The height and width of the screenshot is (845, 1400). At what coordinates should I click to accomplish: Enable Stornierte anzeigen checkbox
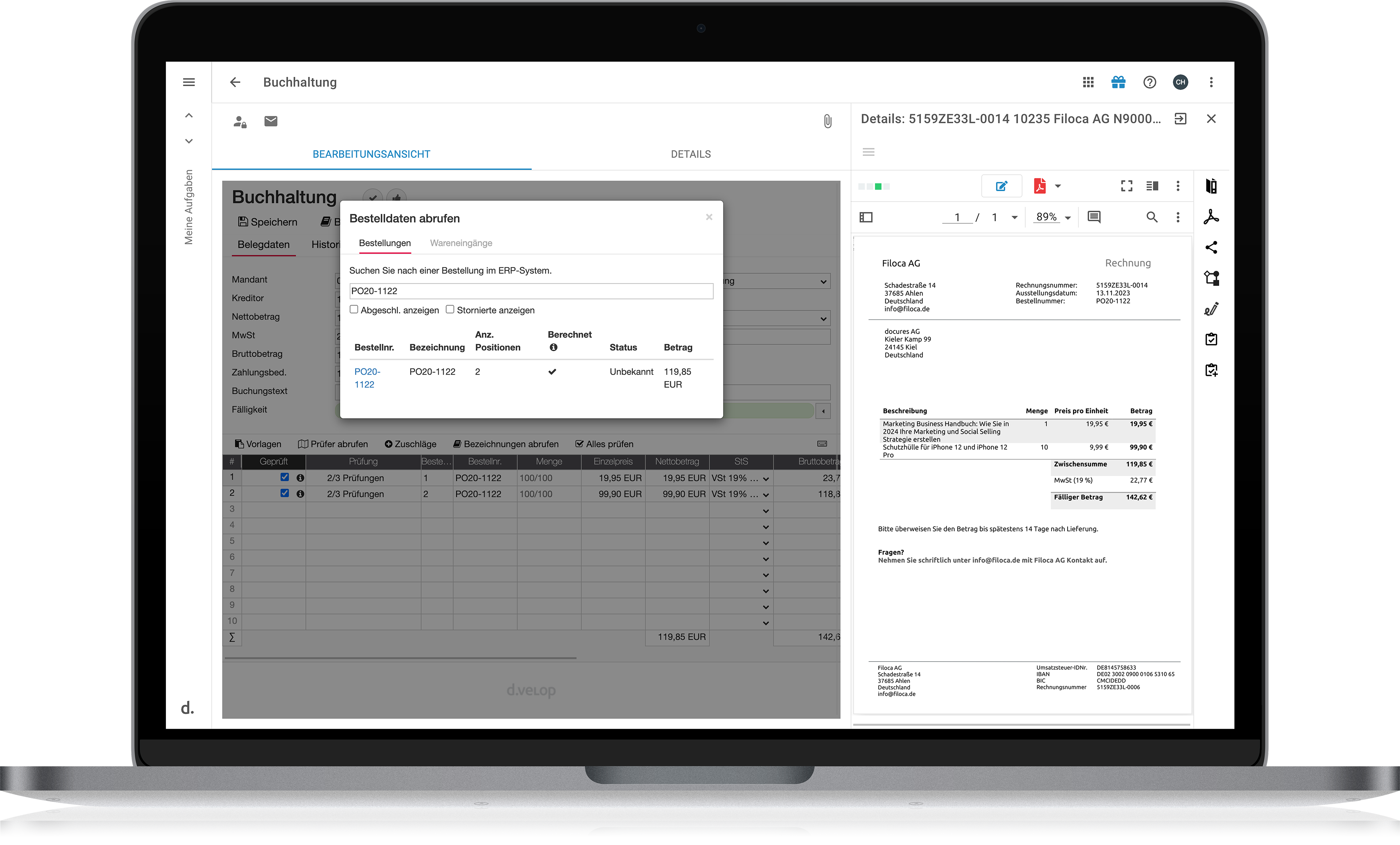[450, 309]
